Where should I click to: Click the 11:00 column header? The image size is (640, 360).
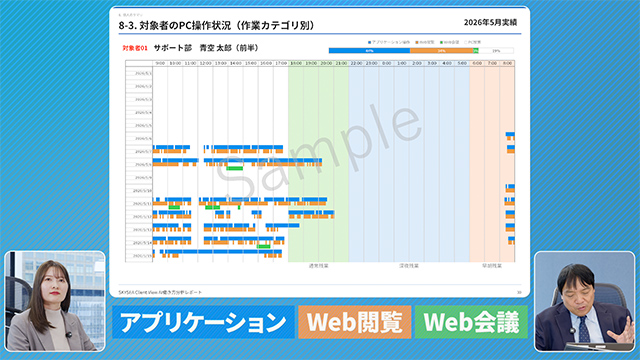tap(190, 63)
